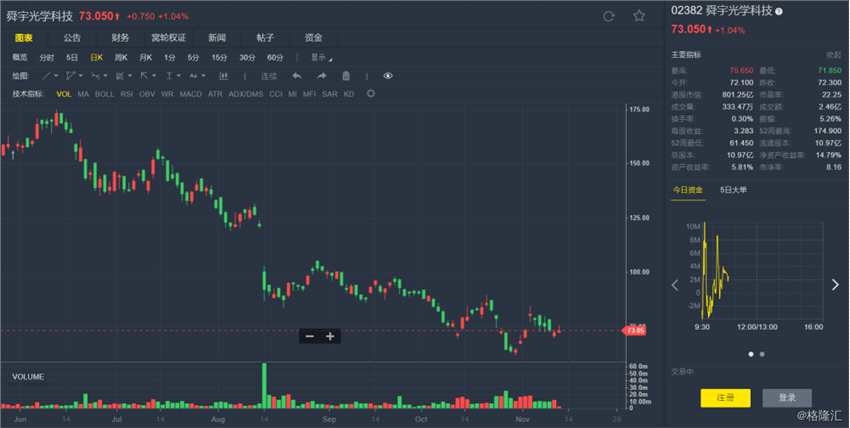
Task: Go to next fund chart with right arrow
Action: point(835,285)
